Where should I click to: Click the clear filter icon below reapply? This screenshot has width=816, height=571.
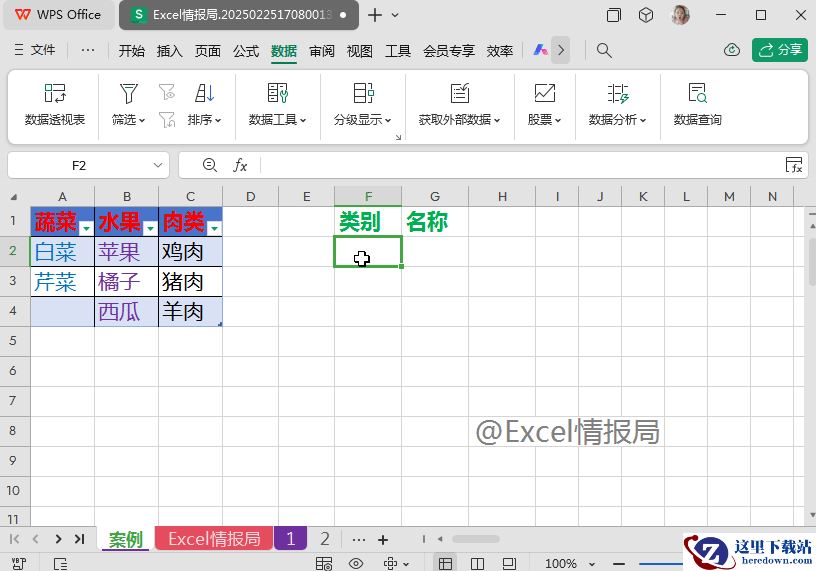coord(167,120)
